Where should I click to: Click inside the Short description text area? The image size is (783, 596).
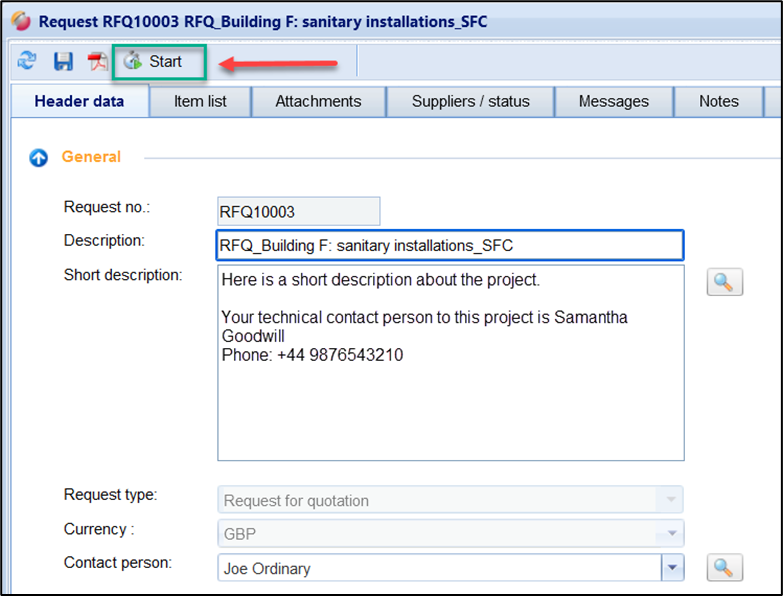[x=449, y=400]
